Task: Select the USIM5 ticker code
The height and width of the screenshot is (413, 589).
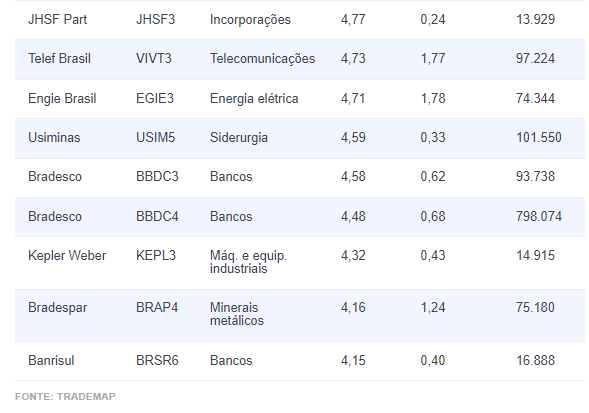Action: [x=156, y=138]
